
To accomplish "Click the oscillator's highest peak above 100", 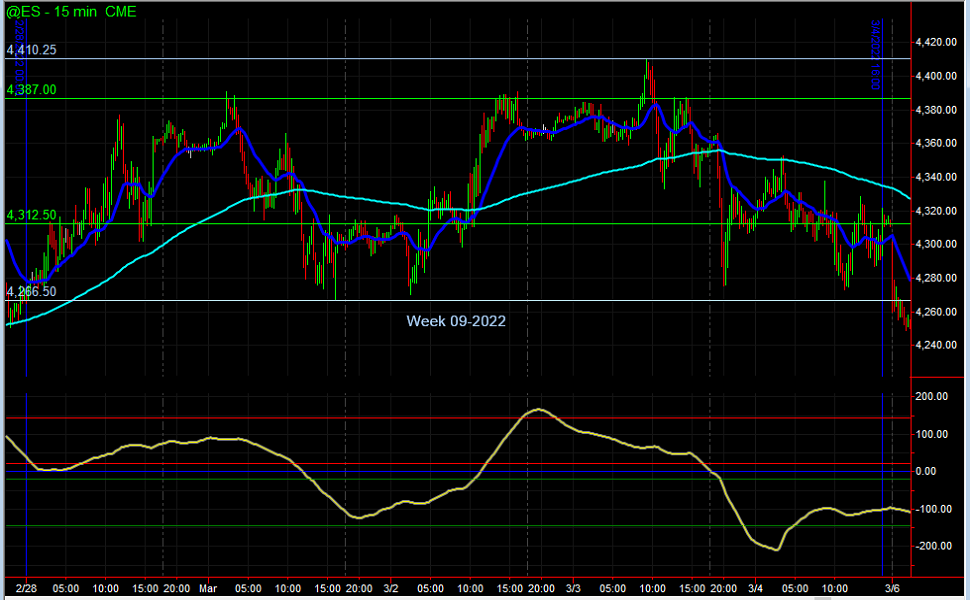I will pos(538,409).
